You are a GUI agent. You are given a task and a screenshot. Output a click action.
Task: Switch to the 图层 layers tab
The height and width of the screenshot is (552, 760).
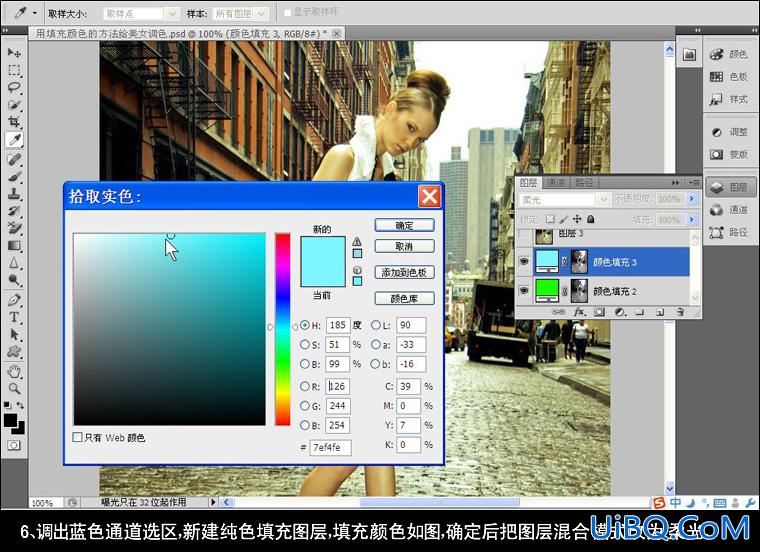pos(528,183)
